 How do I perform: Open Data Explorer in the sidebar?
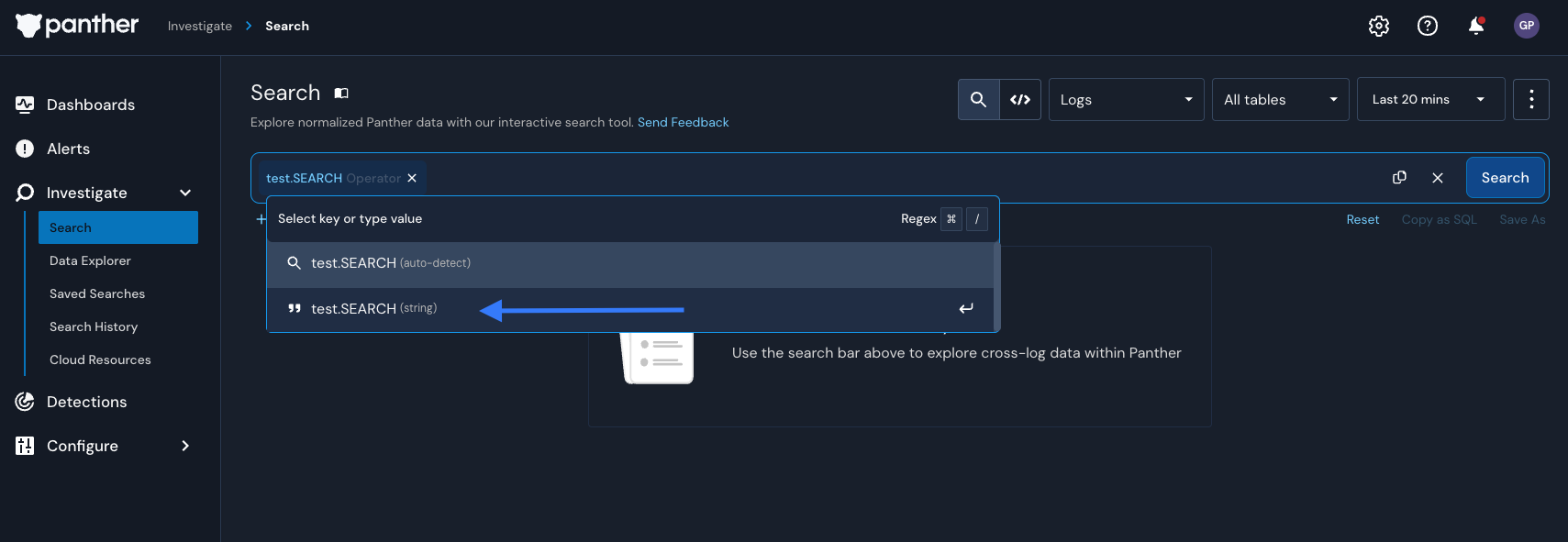pos(90,260)
